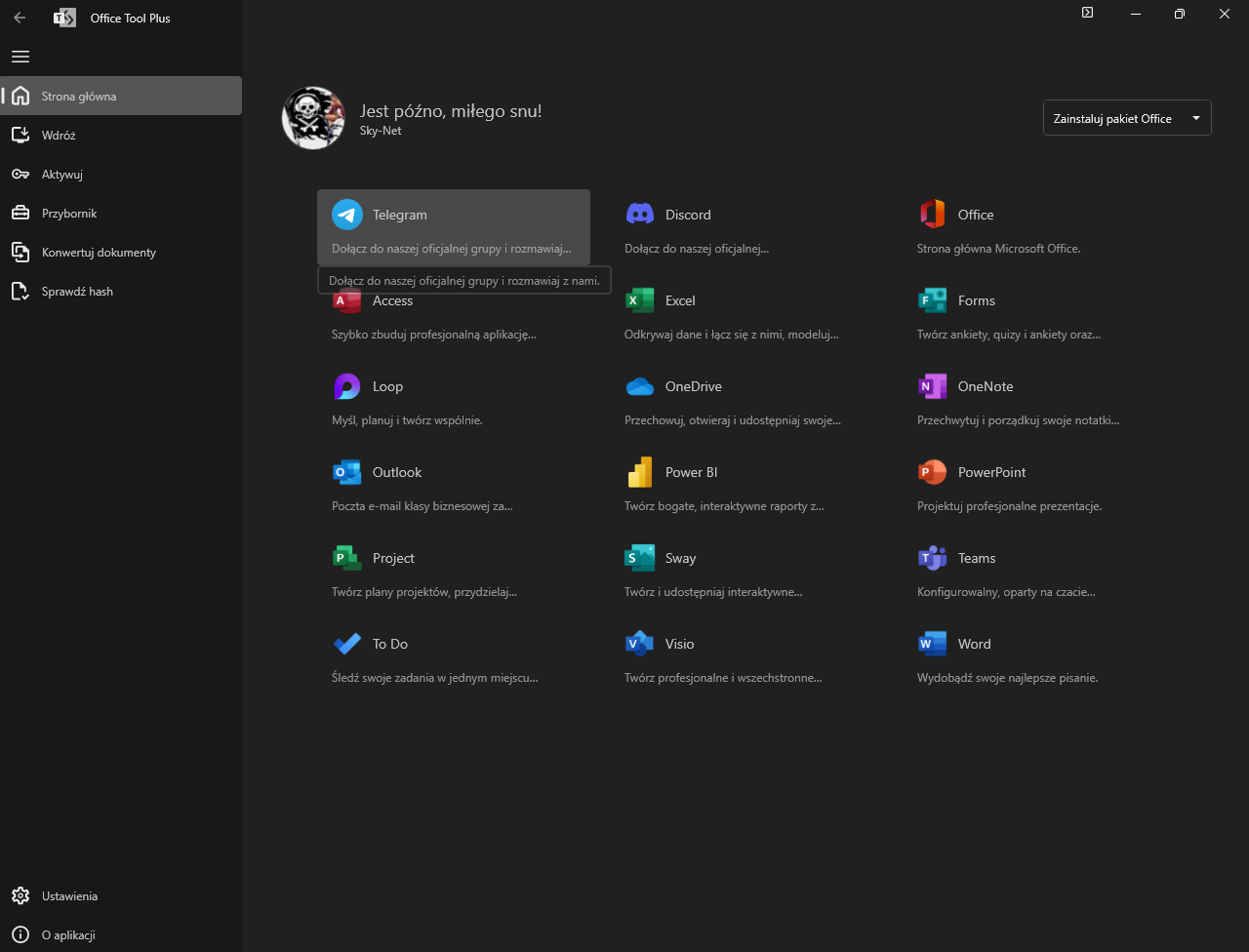Open the Sprawdź hash page
Image resolution: width=1249 pixels, height=952 pixels.
(x=121, y=291)
